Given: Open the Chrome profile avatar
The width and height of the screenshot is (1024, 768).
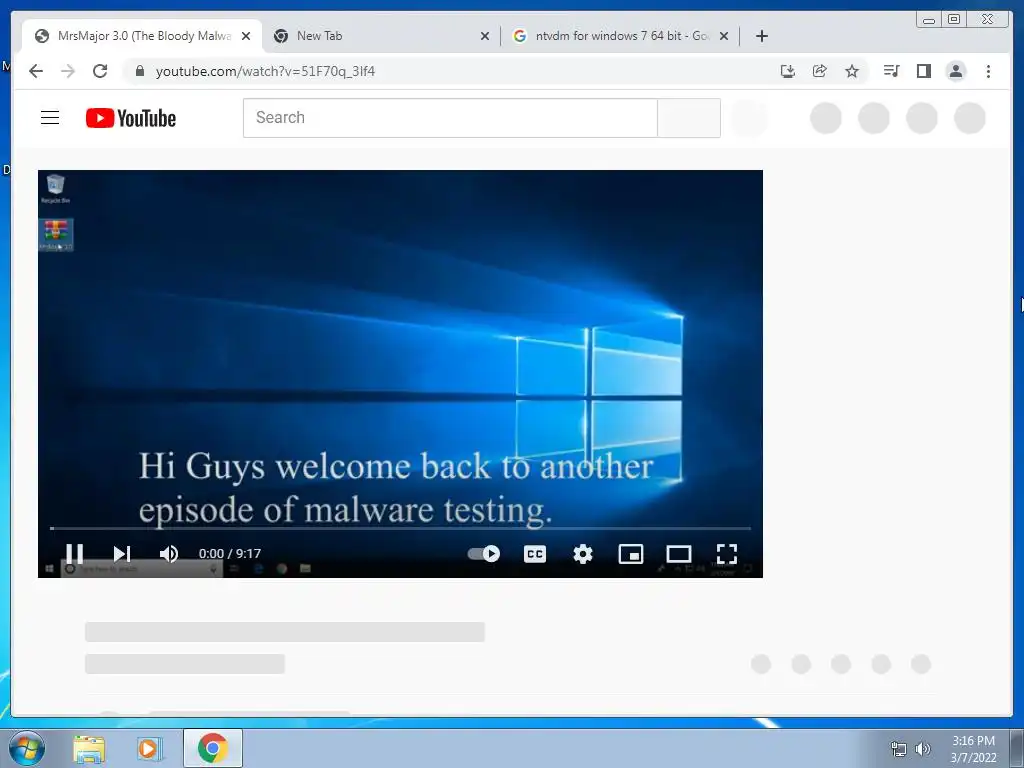Looking at the screenshot, I should 955,71.
